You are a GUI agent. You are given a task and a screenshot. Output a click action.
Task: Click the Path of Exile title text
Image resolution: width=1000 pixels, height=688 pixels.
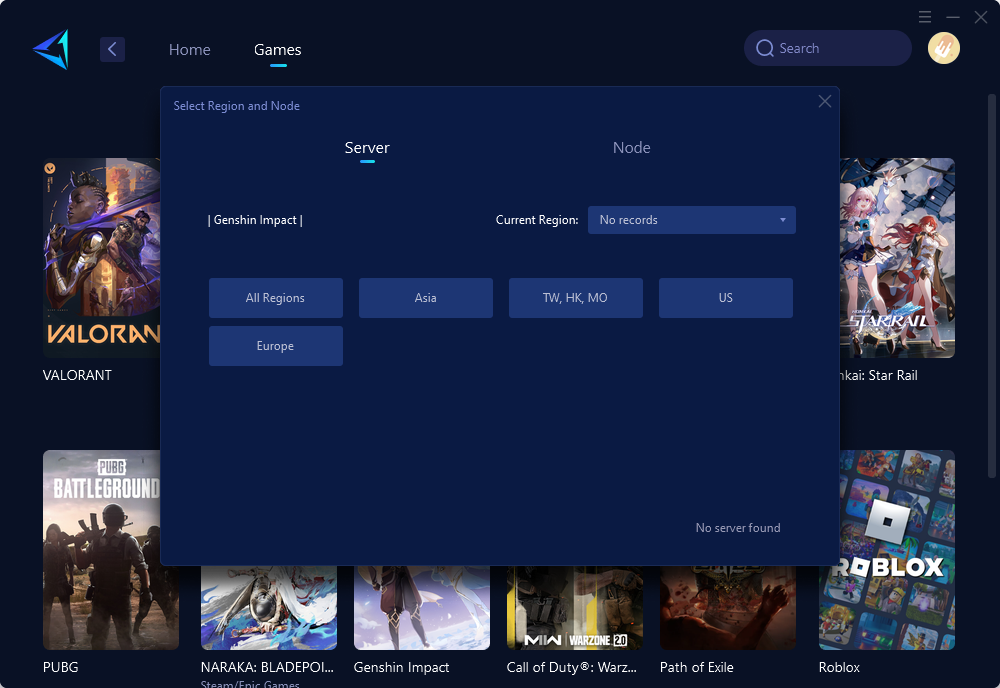point(696,668)
